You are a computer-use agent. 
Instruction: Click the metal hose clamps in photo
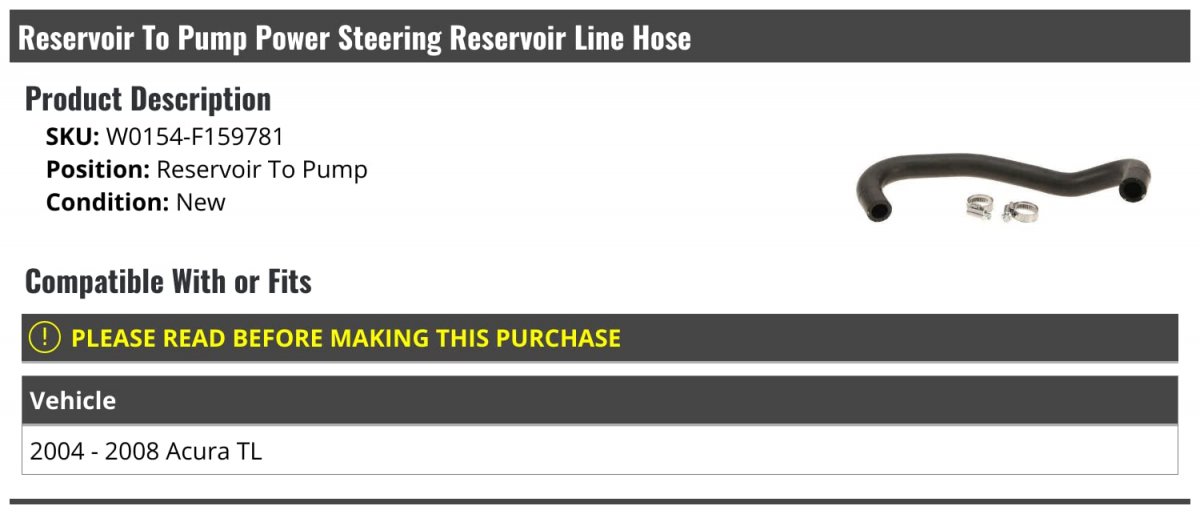coord(1002,208)
